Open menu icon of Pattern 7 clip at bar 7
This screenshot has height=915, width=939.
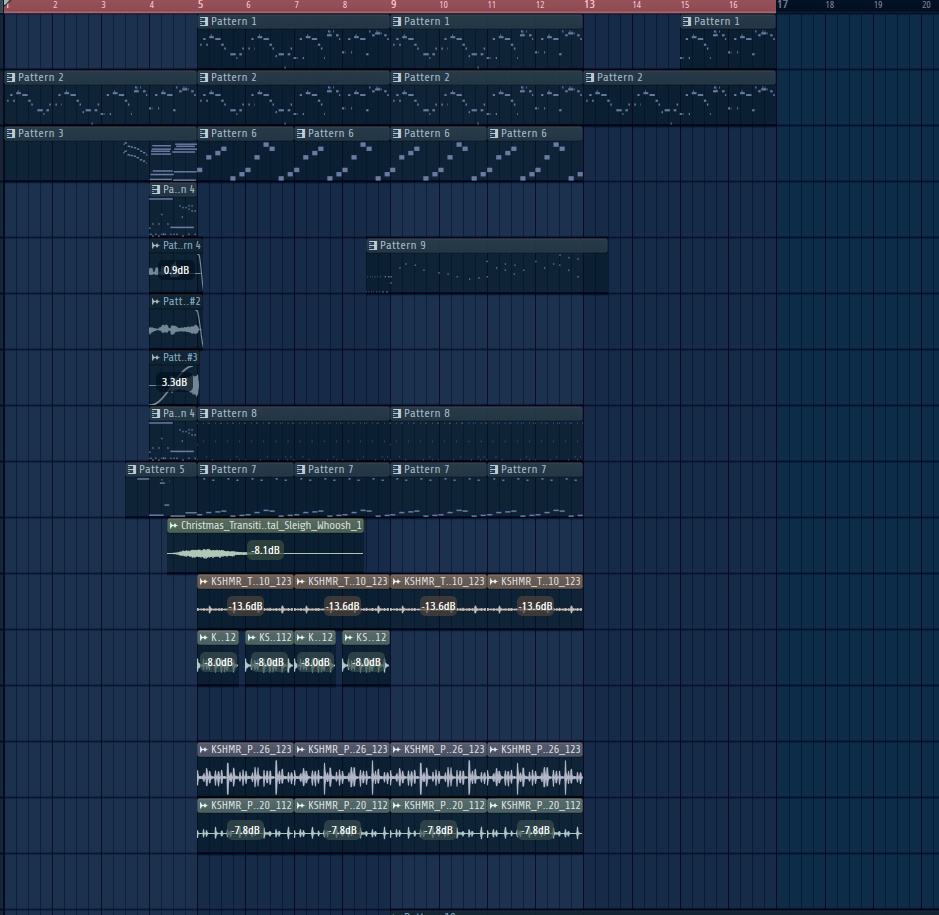click(301, 469)
